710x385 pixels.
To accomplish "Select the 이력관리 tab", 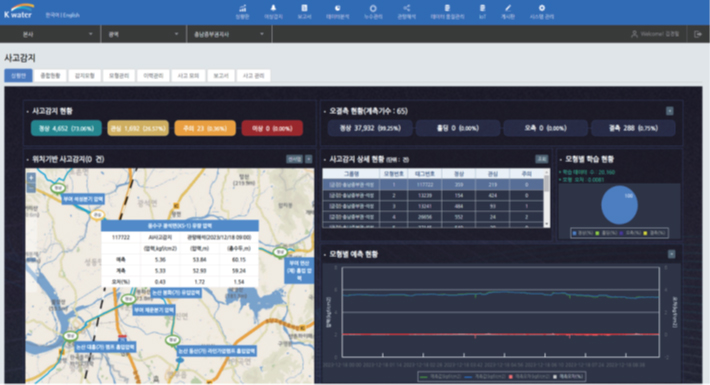I will coord(153,76).
